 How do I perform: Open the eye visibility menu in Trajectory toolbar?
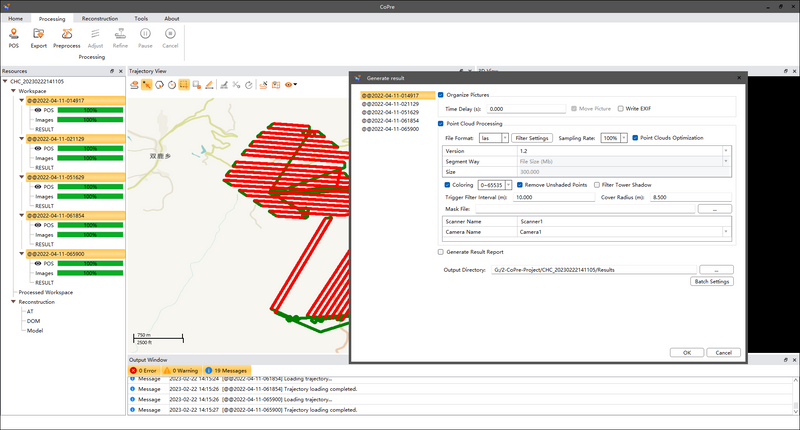click(291, 85)
